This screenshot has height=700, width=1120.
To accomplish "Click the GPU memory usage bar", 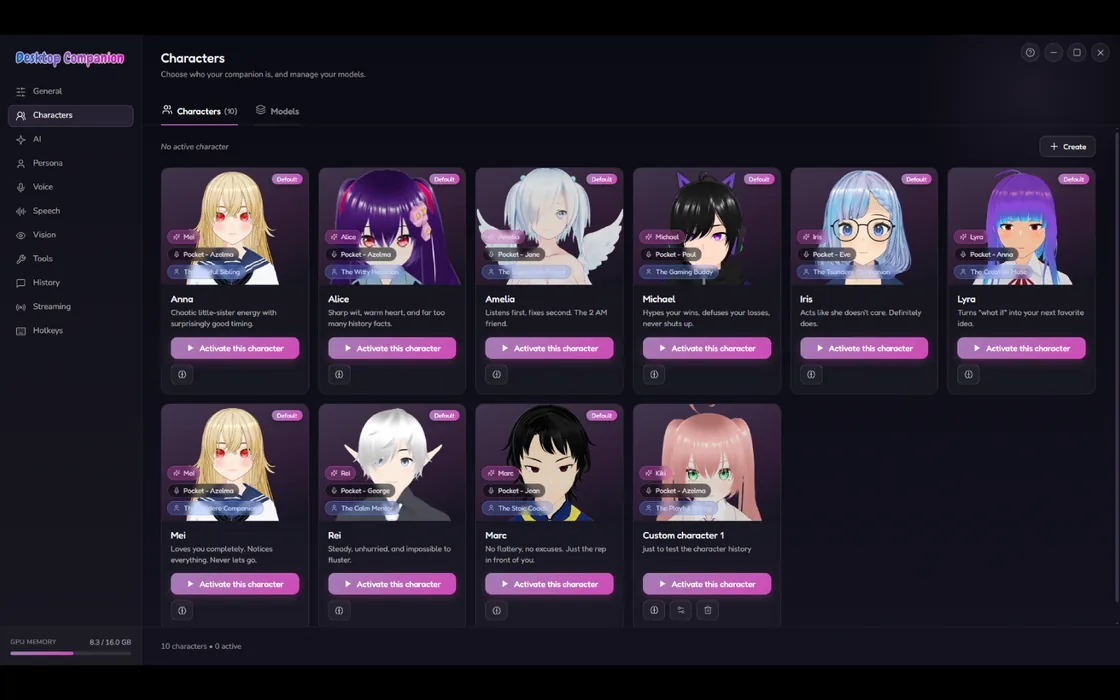I will coord(70,653).
